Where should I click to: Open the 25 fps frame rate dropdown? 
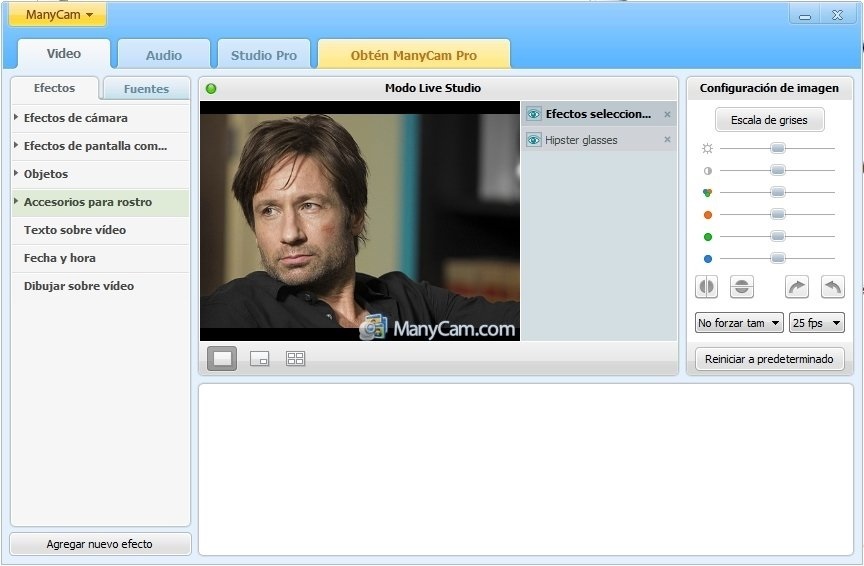click(x=817, y=323)
